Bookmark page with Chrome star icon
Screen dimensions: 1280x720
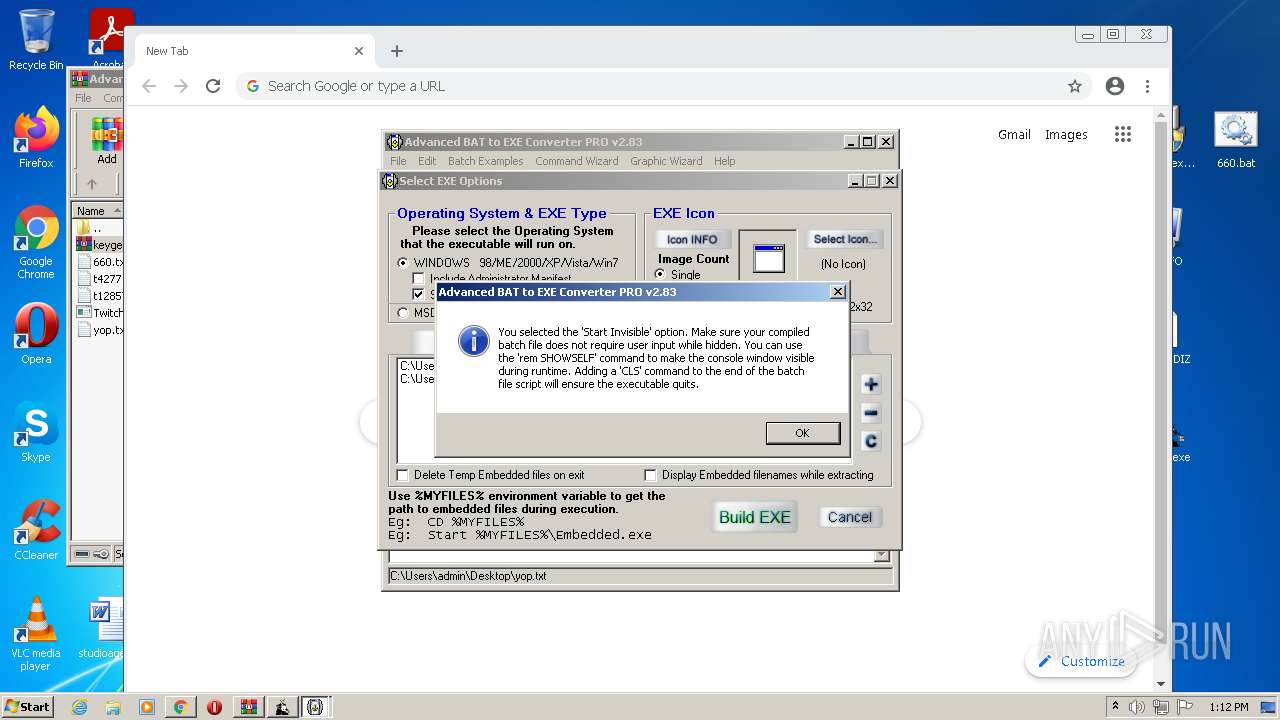click(x=1075, y=86)
